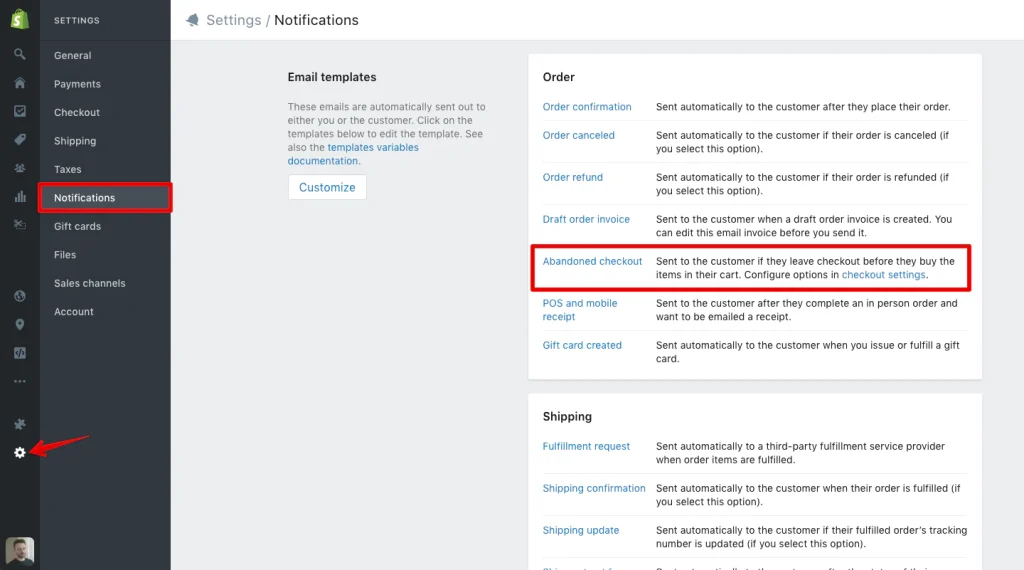Open the location pin sales channel
The image size is (1024, 570).
click(x=20, y=324)
